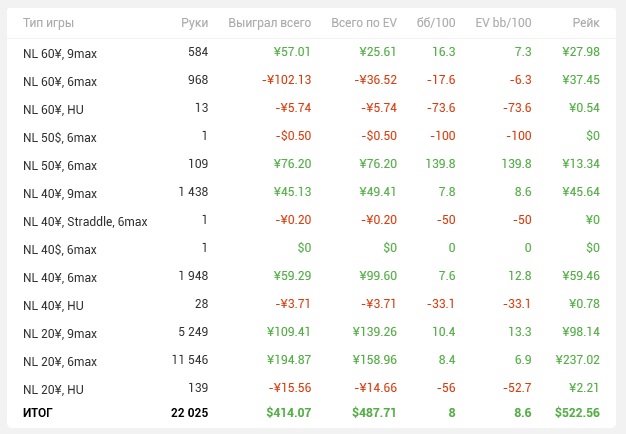Select the NL 50$, 6max row label
The width and height of the screenshot is (626, 434).
click(x=60, y=136)
